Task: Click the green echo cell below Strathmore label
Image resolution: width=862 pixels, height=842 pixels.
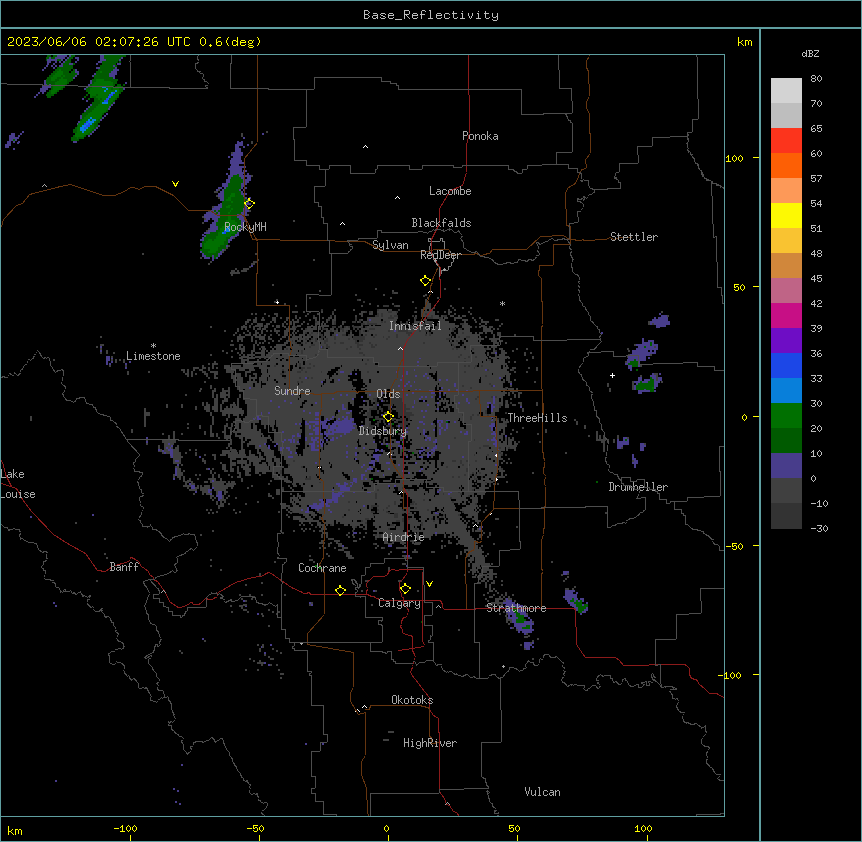Action: point(520,620)
